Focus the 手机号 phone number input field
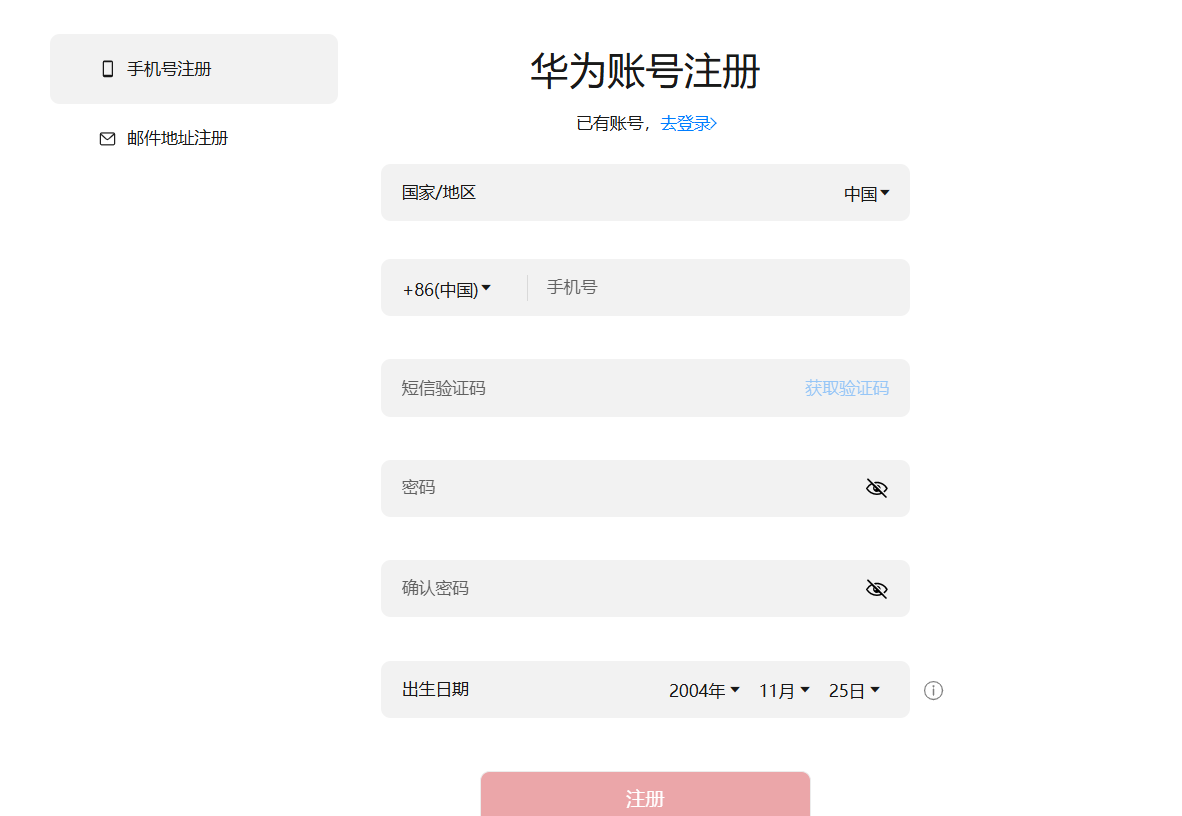Image resolution: width=1182 pixels, height=816 pixels. [716, 287]
